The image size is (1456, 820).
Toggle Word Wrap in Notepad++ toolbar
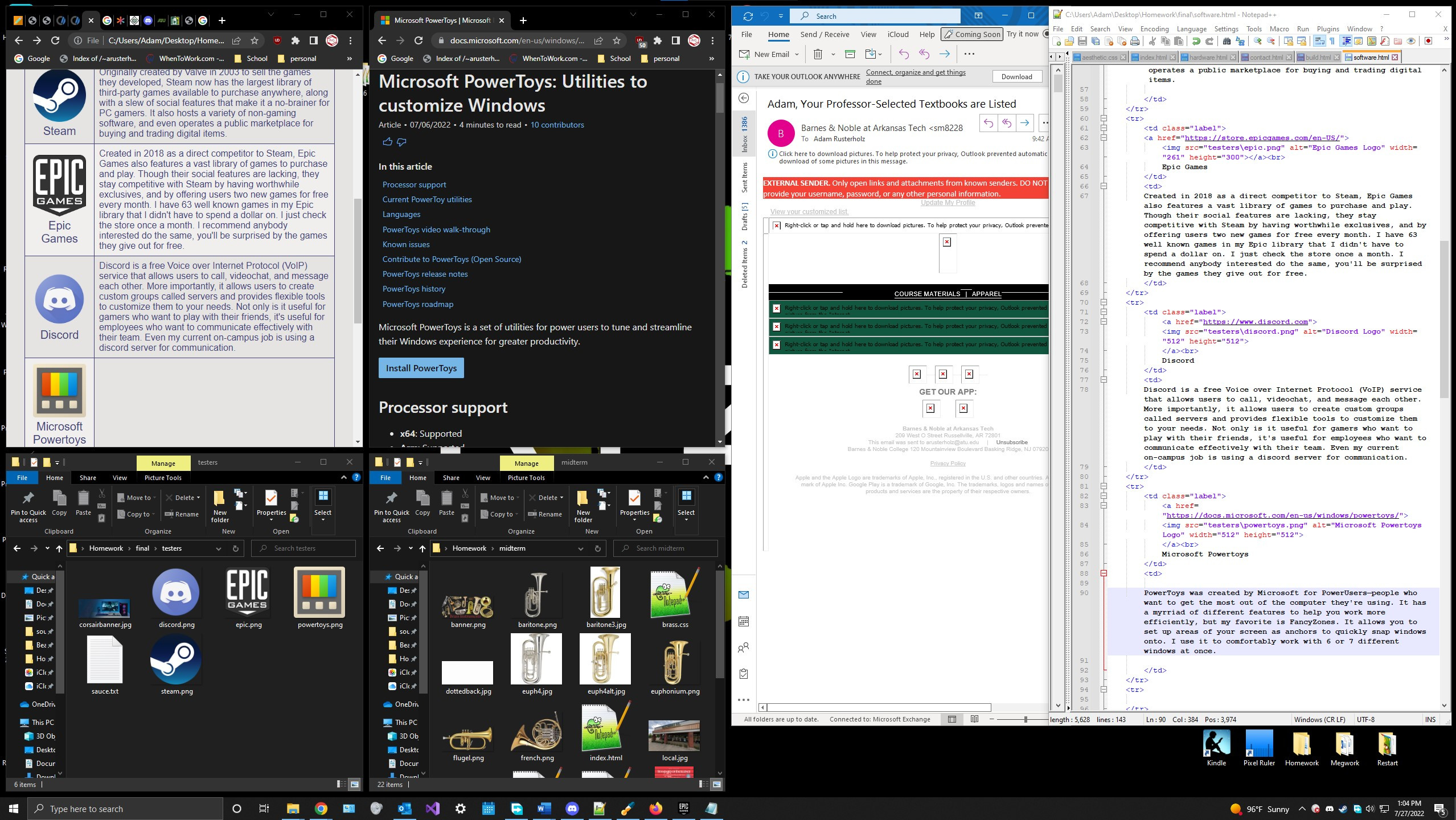1319,41
